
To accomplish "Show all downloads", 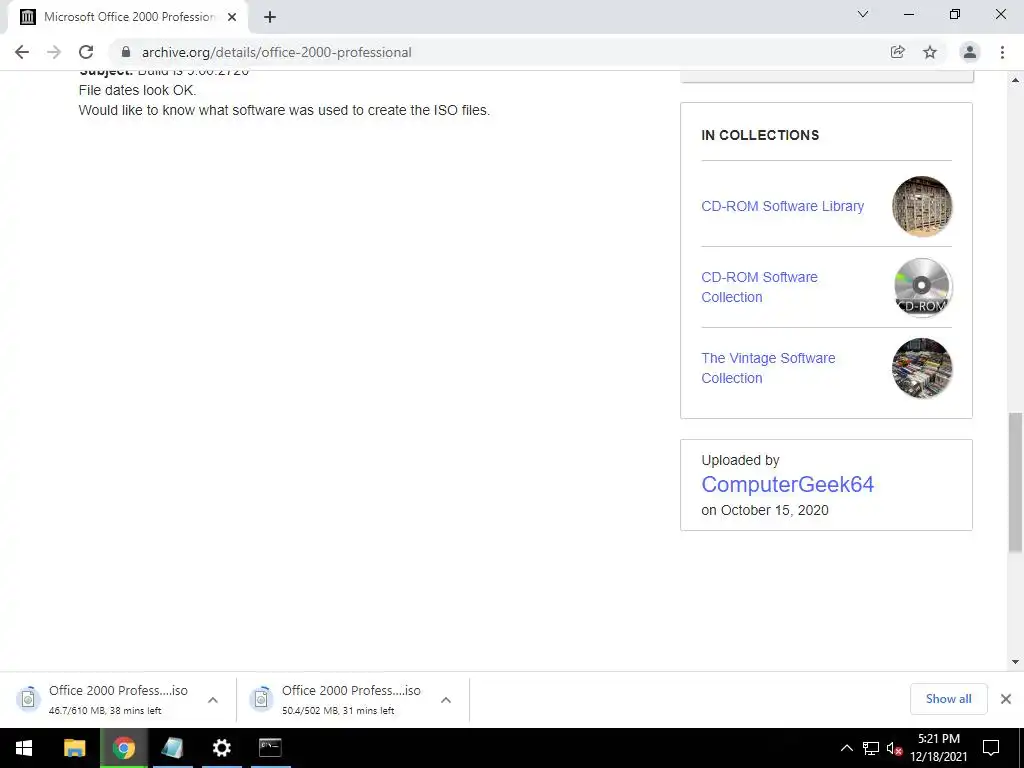I will pos(948,699).
